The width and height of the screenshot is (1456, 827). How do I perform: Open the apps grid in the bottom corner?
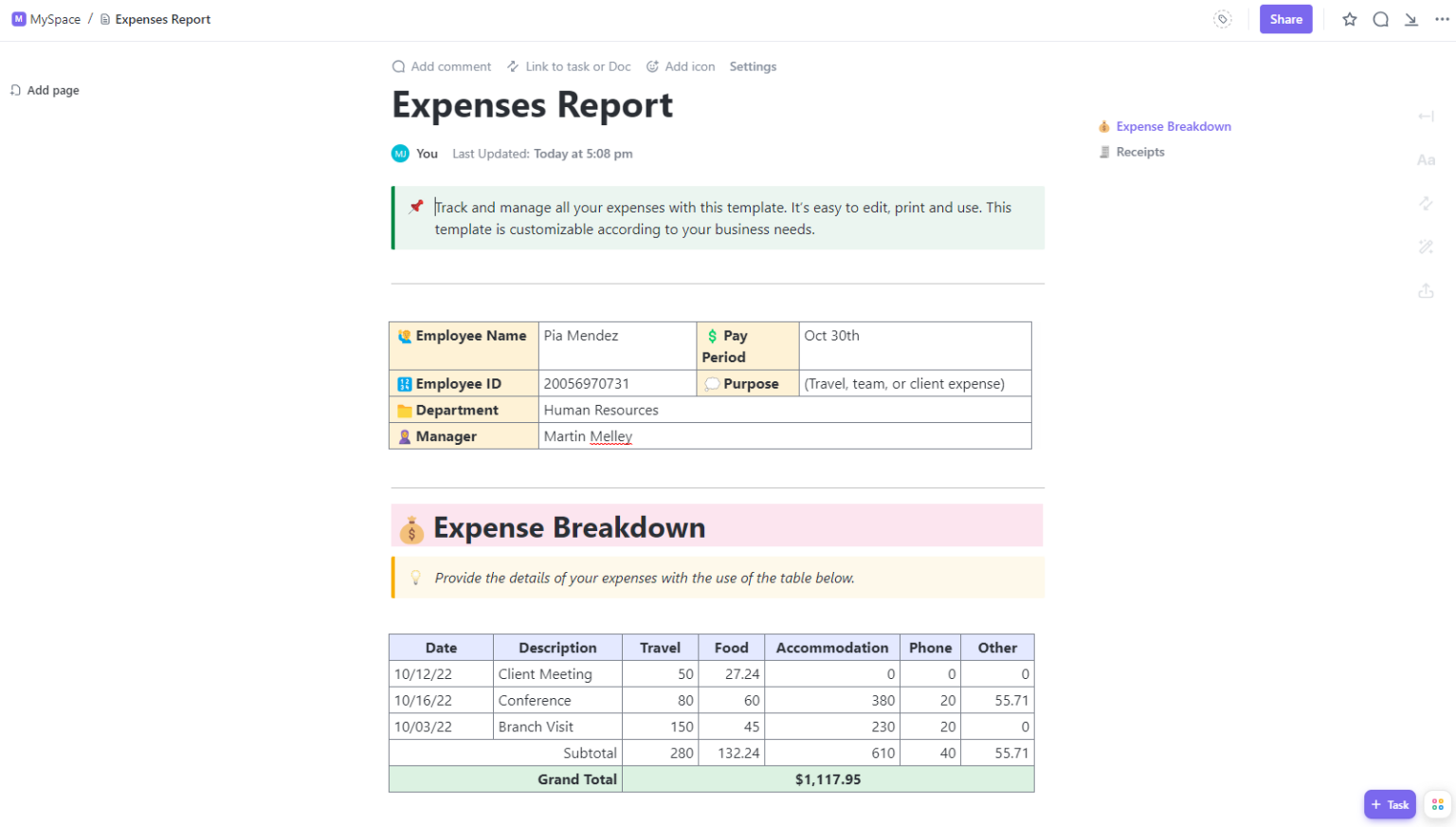point(1438,803)
